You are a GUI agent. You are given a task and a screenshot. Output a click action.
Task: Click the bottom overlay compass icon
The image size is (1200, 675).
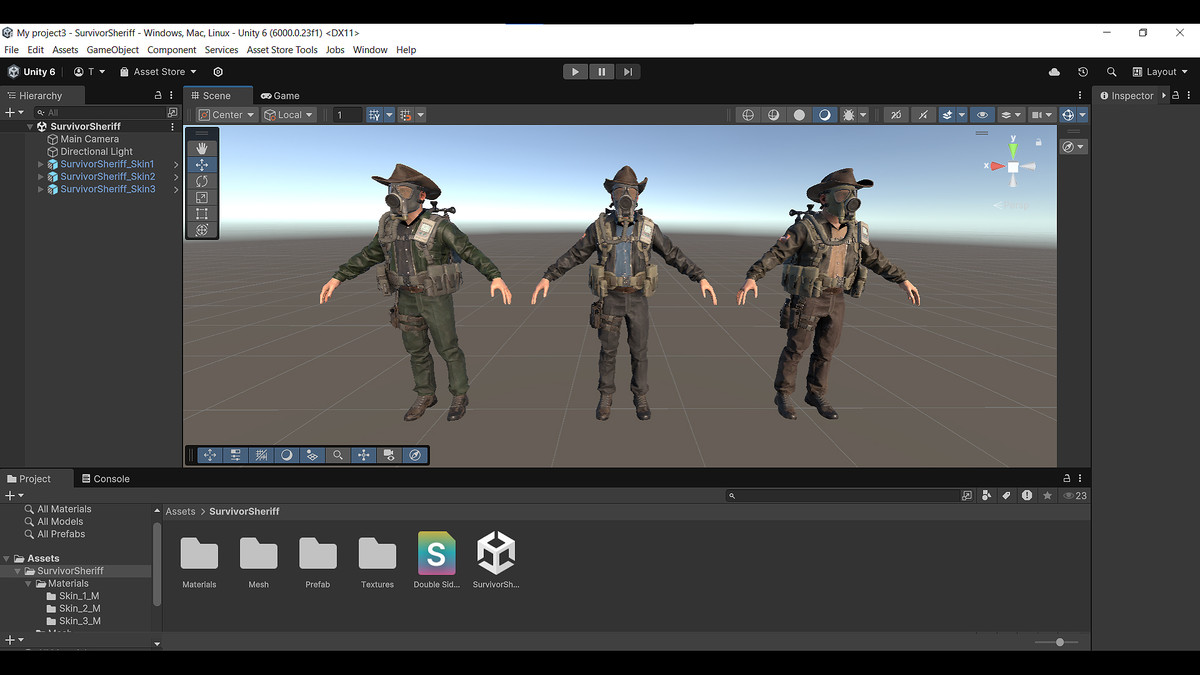pyautogui.click(x=415, y=455)
